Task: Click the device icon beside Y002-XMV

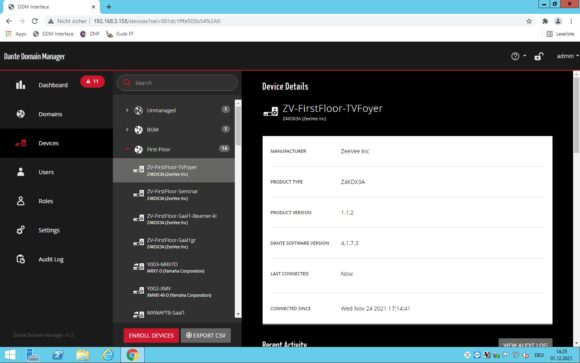Action: 139,291
